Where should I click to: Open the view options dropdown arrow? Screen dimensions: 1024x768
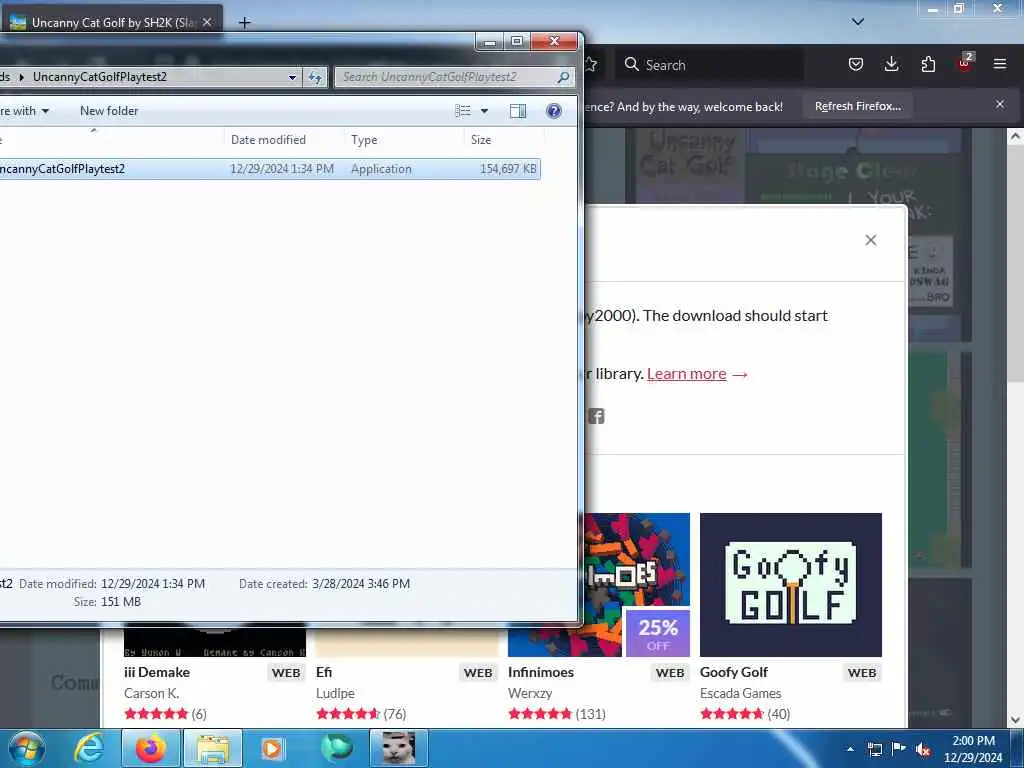[x=485, y=111]
